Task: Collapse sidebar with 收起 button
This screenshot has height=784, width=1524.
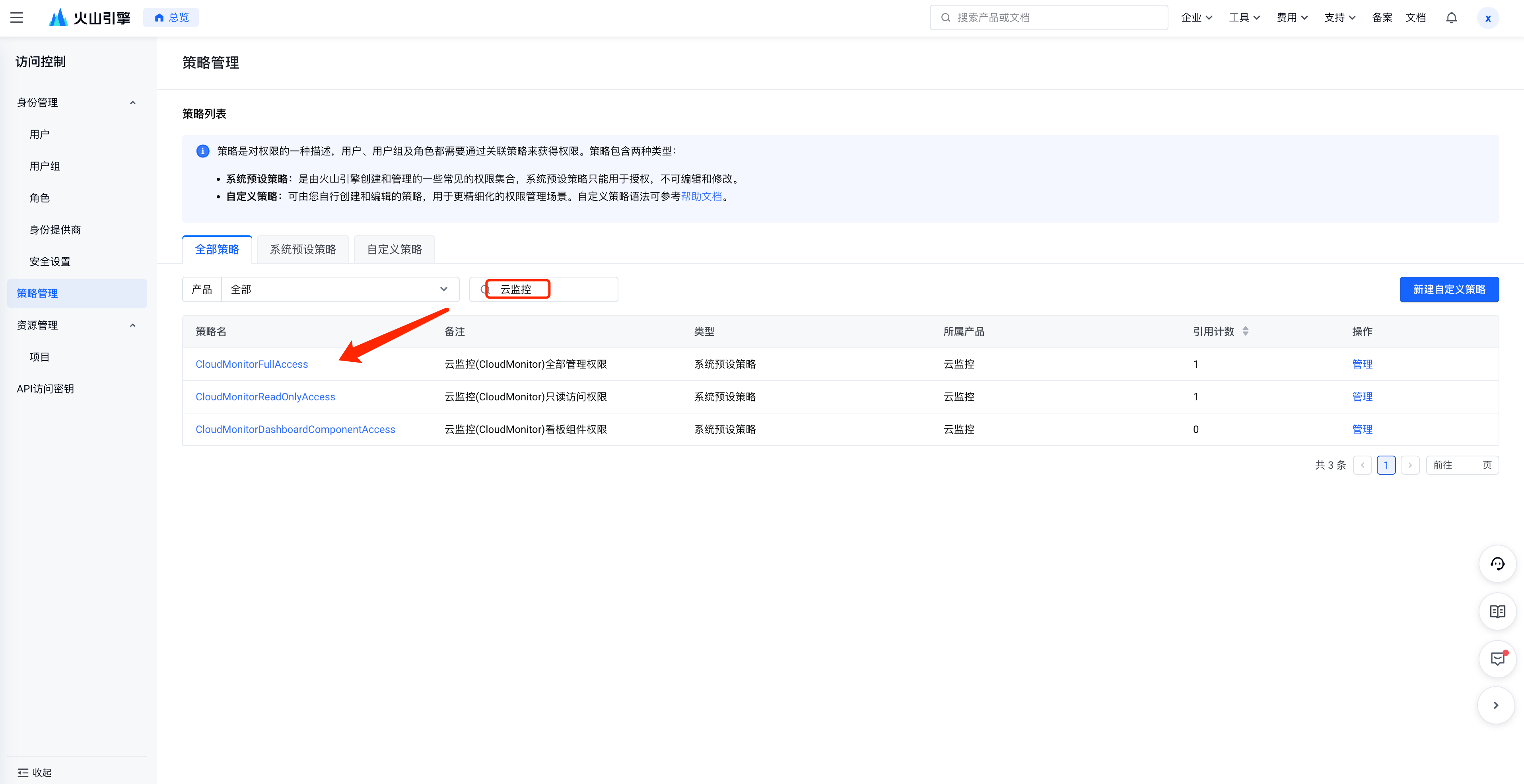Action: pos(34,772)
